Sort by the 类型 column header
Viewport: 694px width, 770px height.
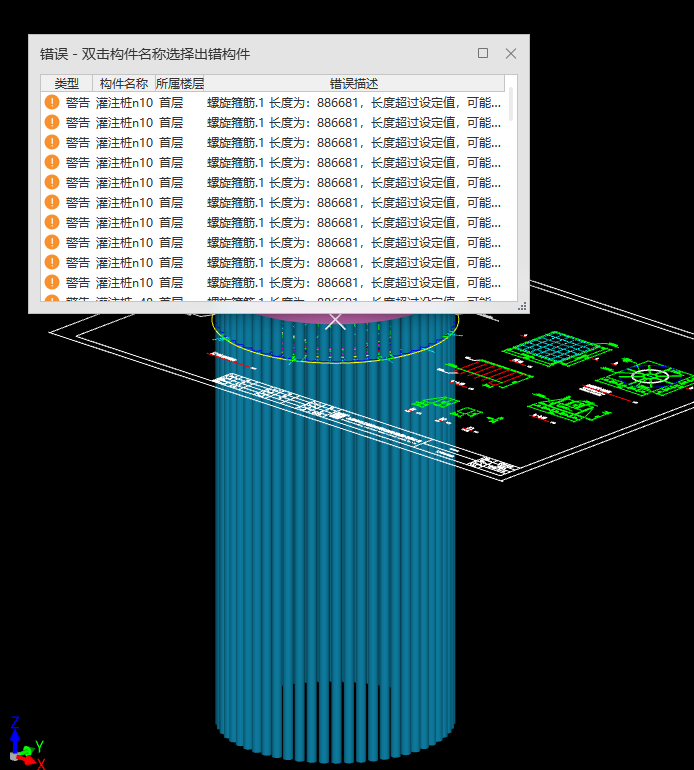click(67, 83)
